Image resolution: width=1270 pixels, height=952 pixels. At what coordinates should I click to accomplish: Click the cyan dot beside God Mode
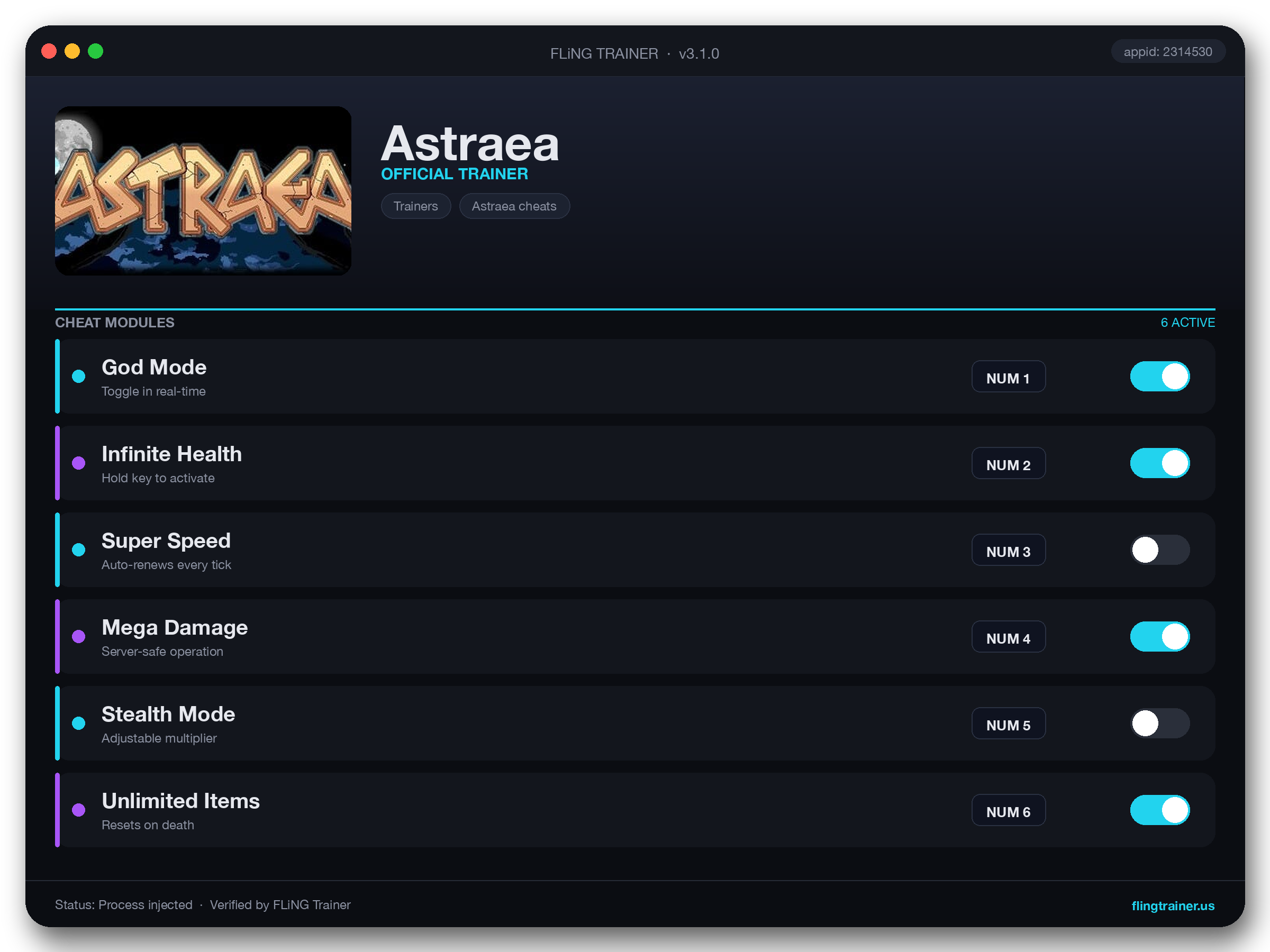[x=79, y=377]
